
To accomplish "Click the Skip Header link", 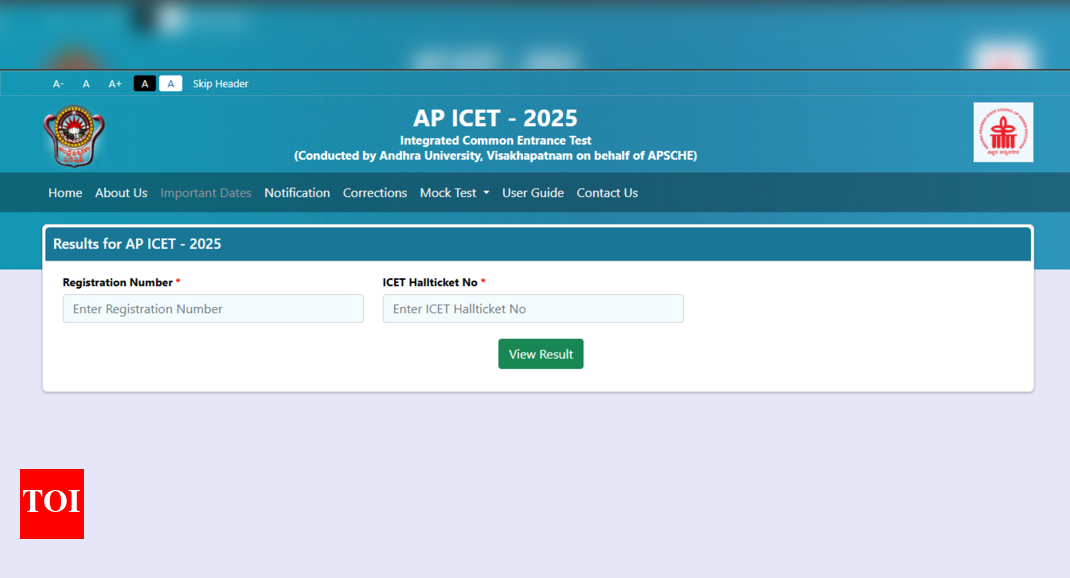I will 220,84.
